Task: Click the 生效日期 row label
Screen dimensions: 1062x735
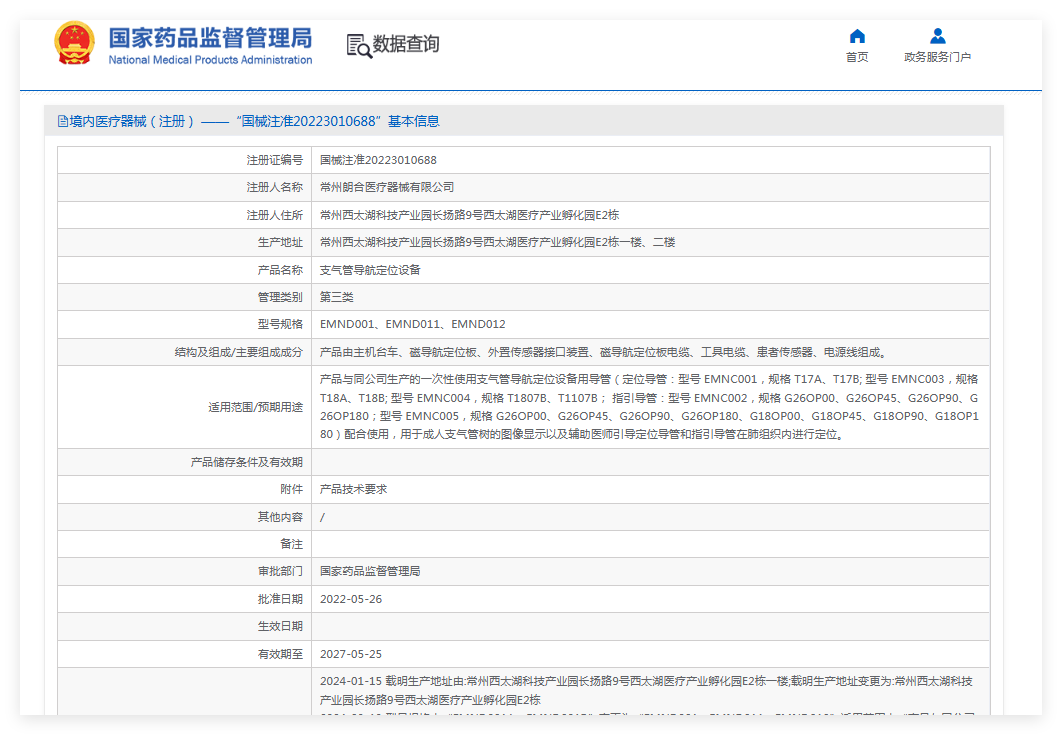Action: click(x=280, y=626)
